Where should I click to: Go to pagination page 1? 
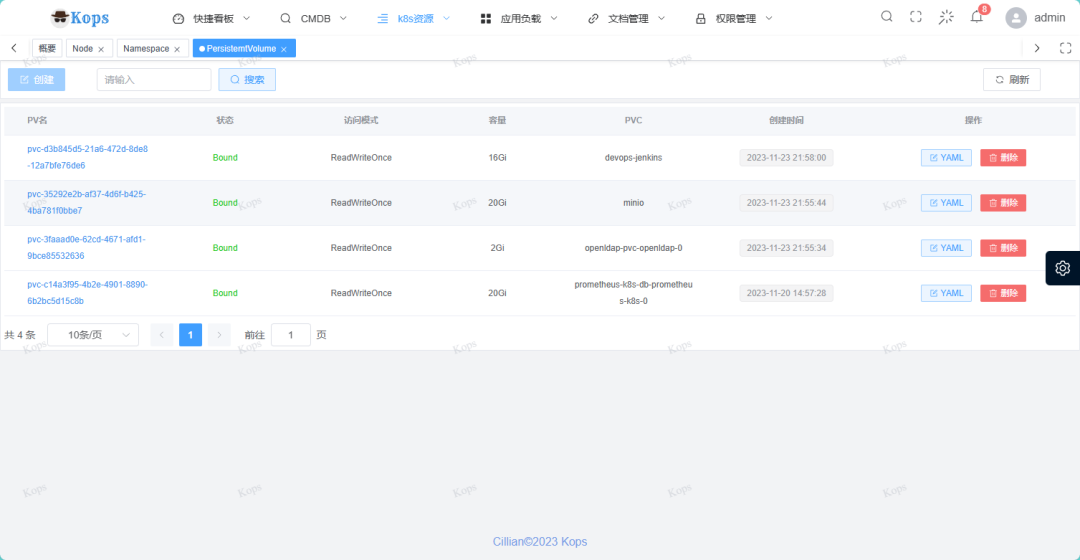point(190,335)
